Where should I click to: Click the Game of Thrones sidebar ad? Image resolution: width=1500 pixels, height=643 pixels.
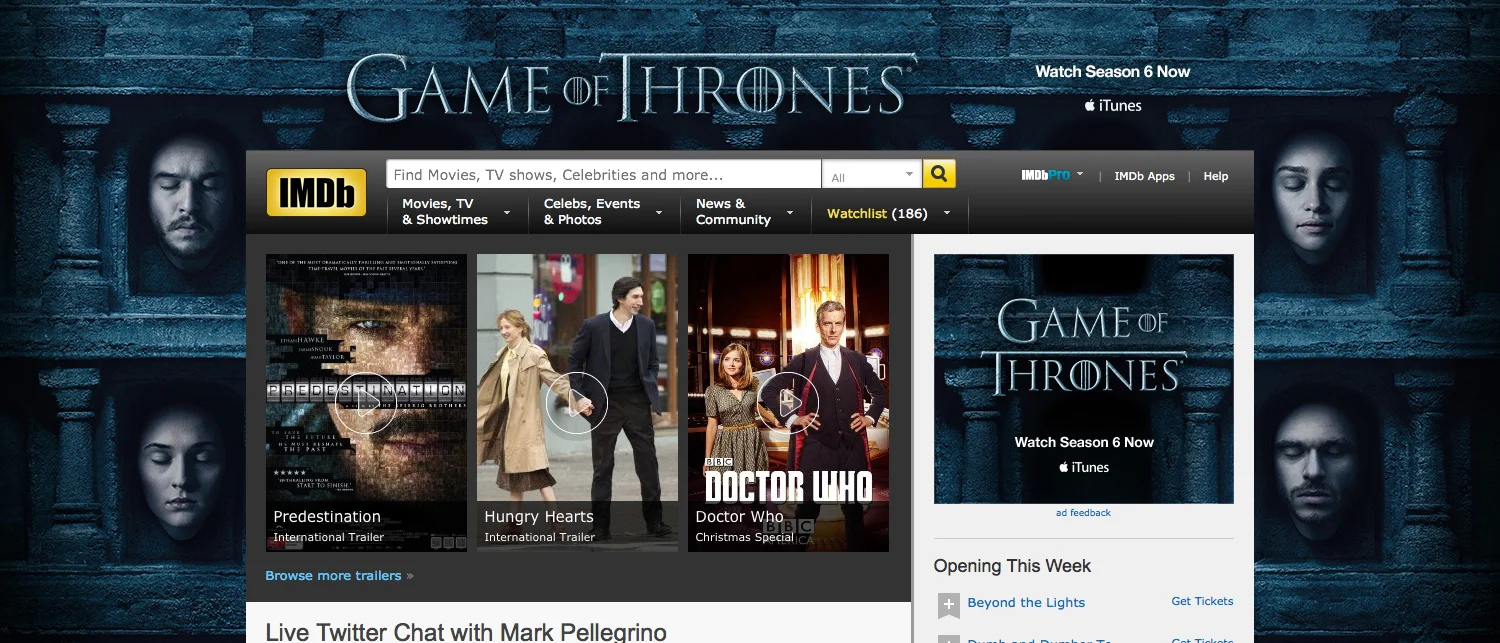[x=1084, y=379]
